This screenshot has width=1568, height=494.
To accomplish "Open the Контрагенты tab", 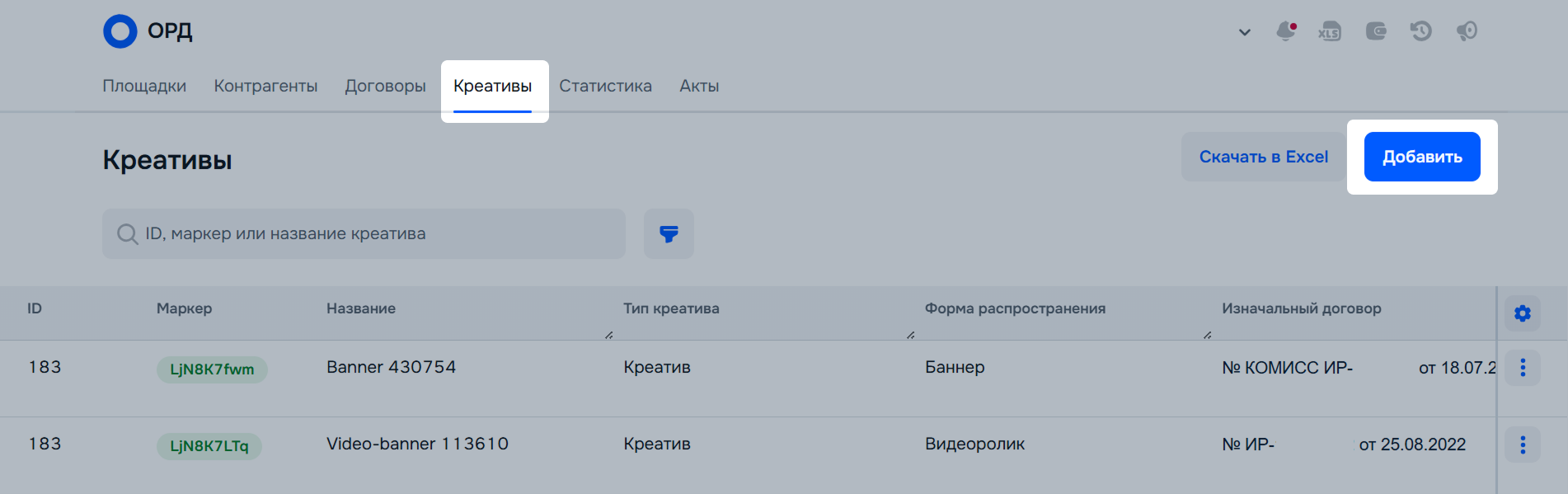I will coord(265,86).
